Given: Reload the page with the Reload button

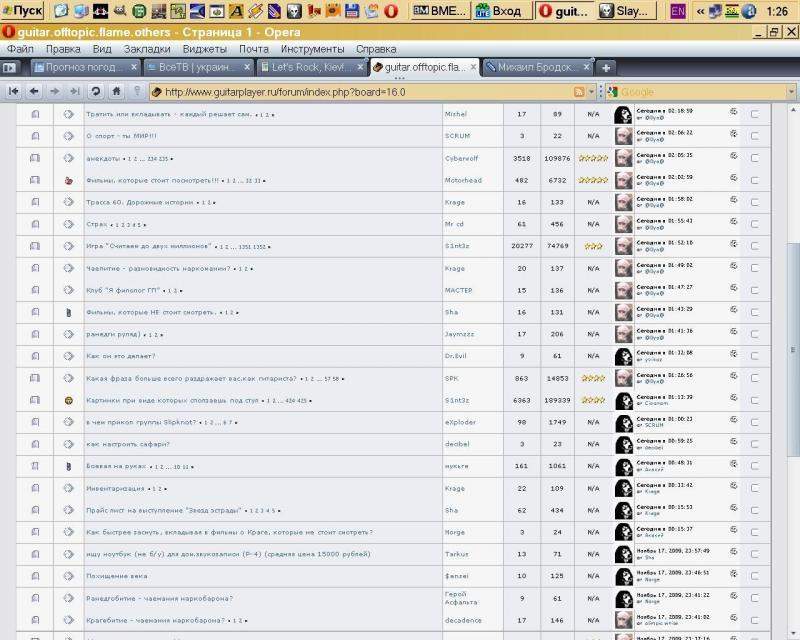Looking at the screenshot, I should click(95, 91).
